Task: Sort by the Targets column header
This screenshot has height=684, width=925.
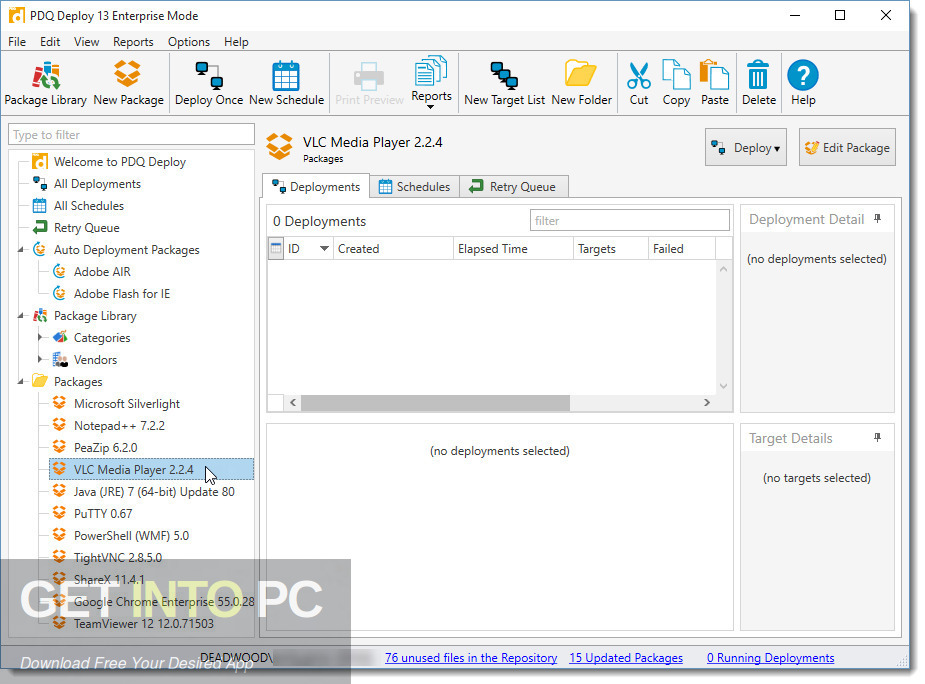Action: point(610,249)
